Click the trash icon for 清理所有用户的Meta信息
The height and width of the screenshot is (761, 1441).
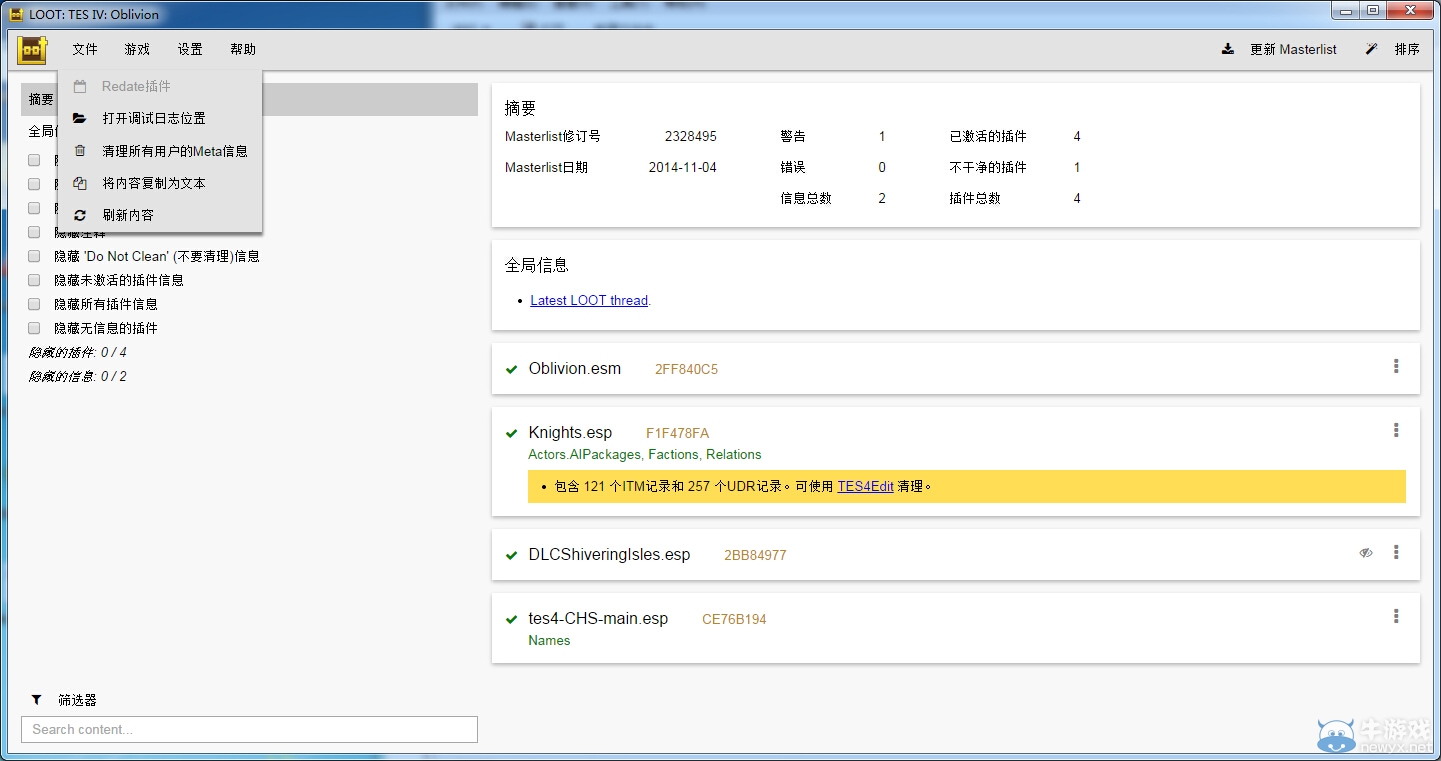[80, 151]
